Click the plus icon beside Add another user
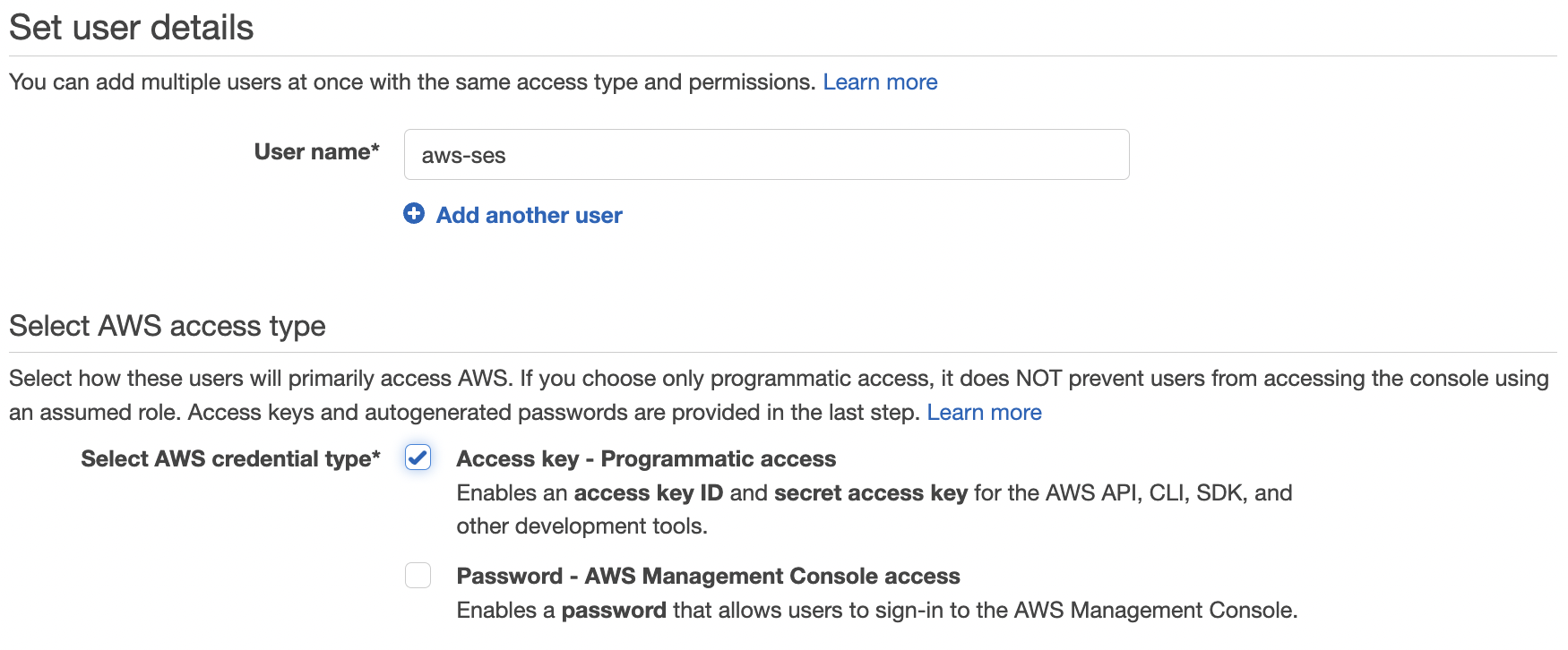 click(x=414, y=214)
